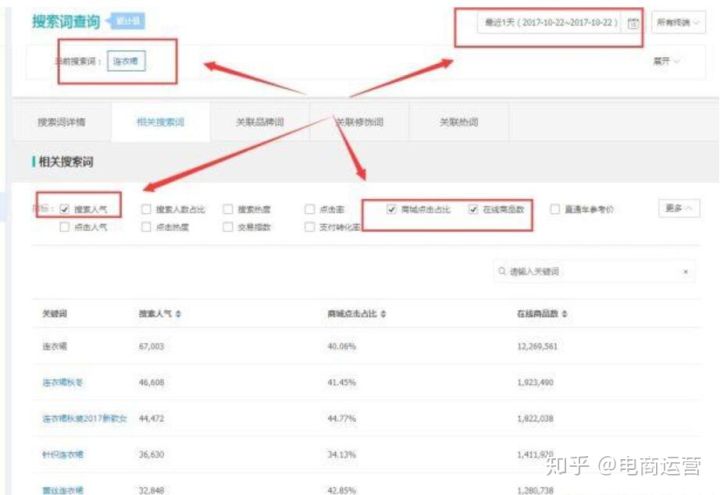Click the 搜索词查询 page title
This screenshot has width=720, height=495.
click(x=66, y=22)
